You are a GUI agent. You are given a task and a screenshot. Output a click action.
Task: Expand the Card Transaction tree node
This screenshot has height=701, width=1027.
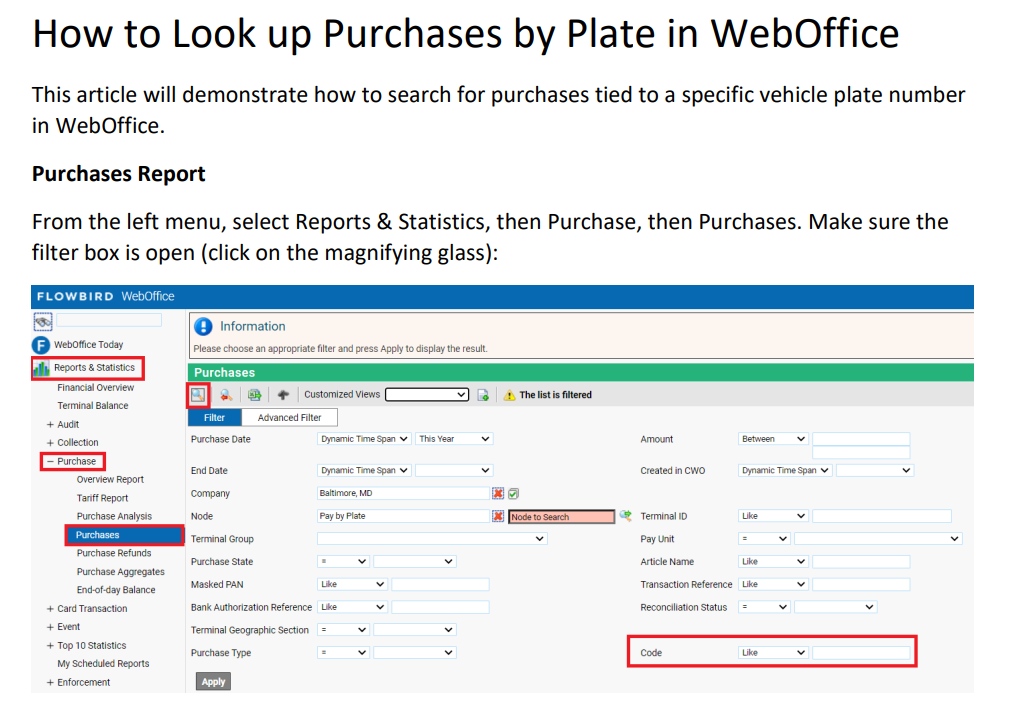tap(50, 609)
